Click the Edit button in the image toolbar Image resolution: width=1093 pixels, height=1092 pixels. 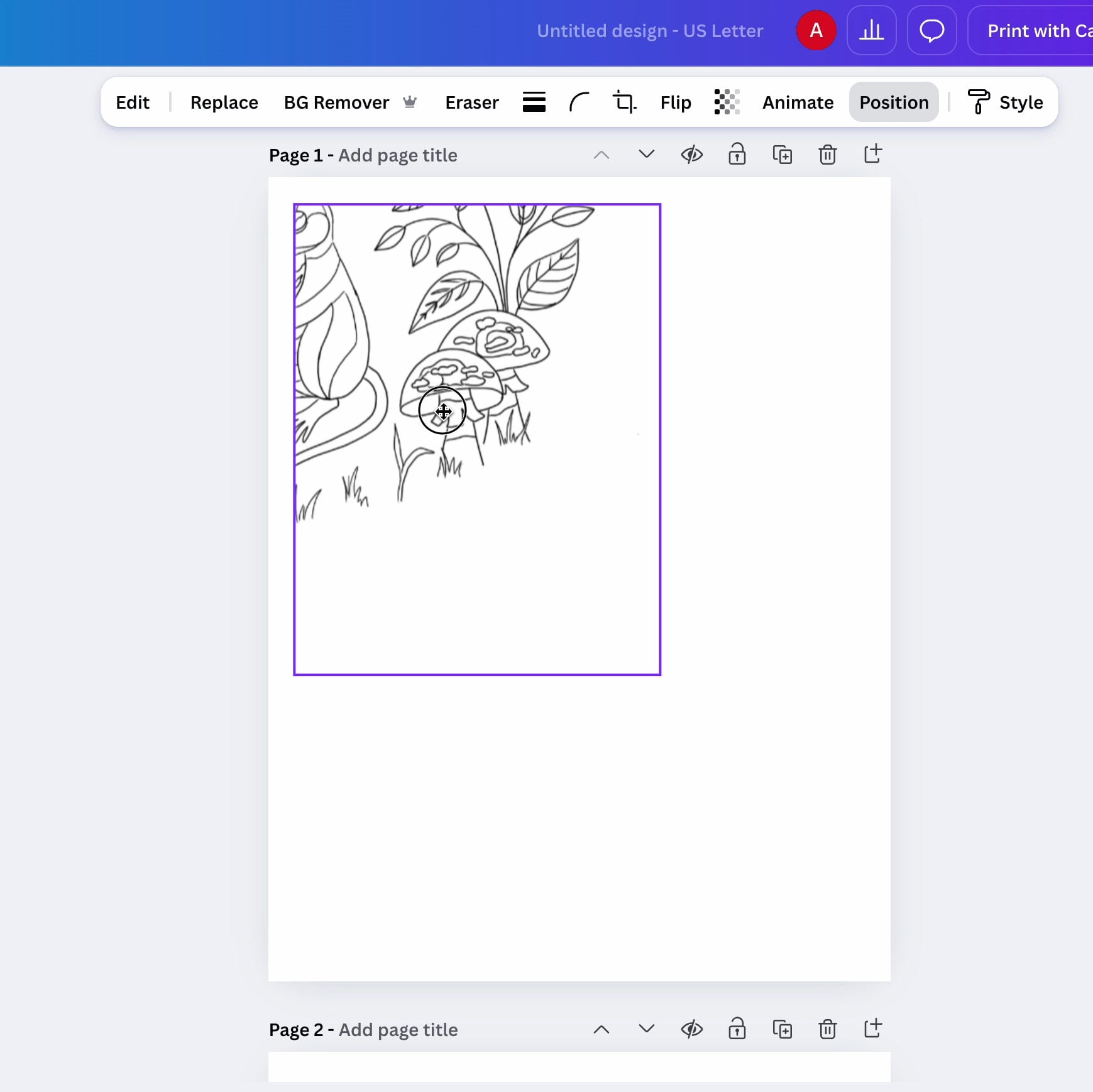click(x=133, y=102)
